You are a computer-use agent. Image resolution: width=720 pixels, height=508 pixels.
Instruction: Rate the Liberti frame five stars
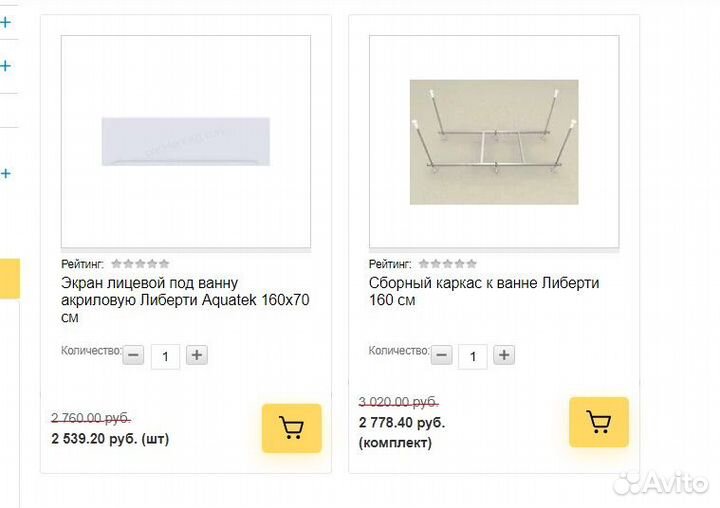pos(473,264)
